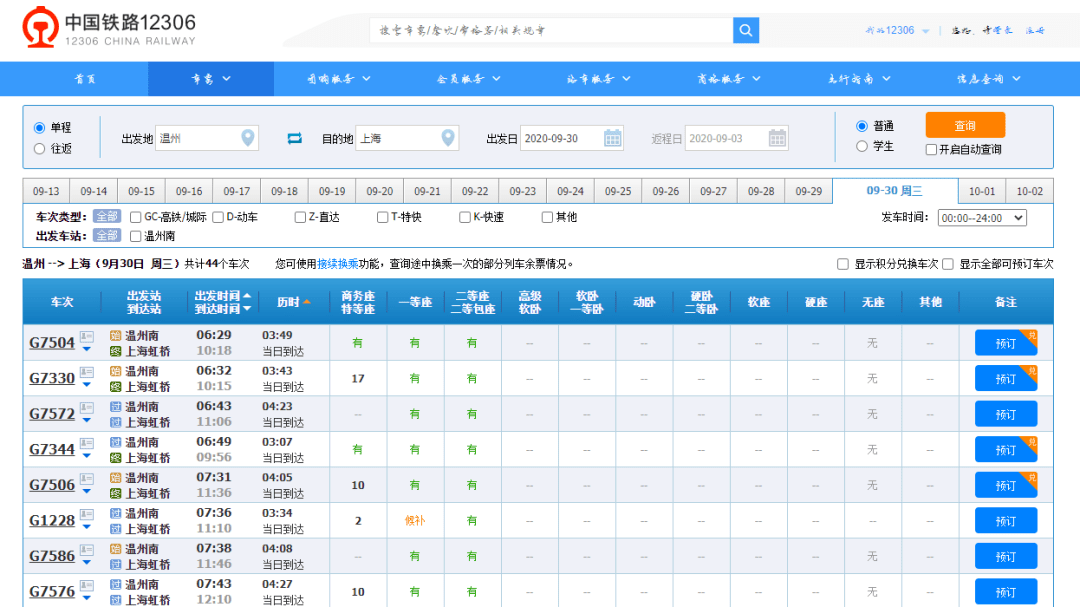Select the 10-01 date tab
1080x607 pixels.
coord(982,191)
